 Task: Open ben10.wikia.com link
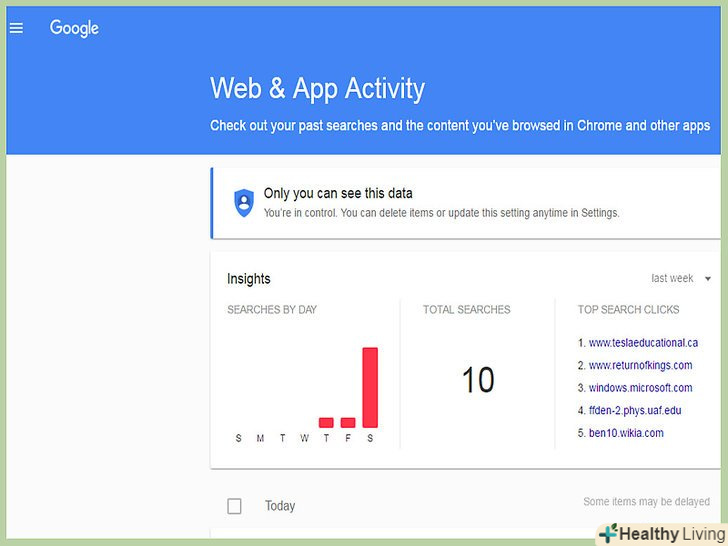pyautogui.click(x=626, y=433)
